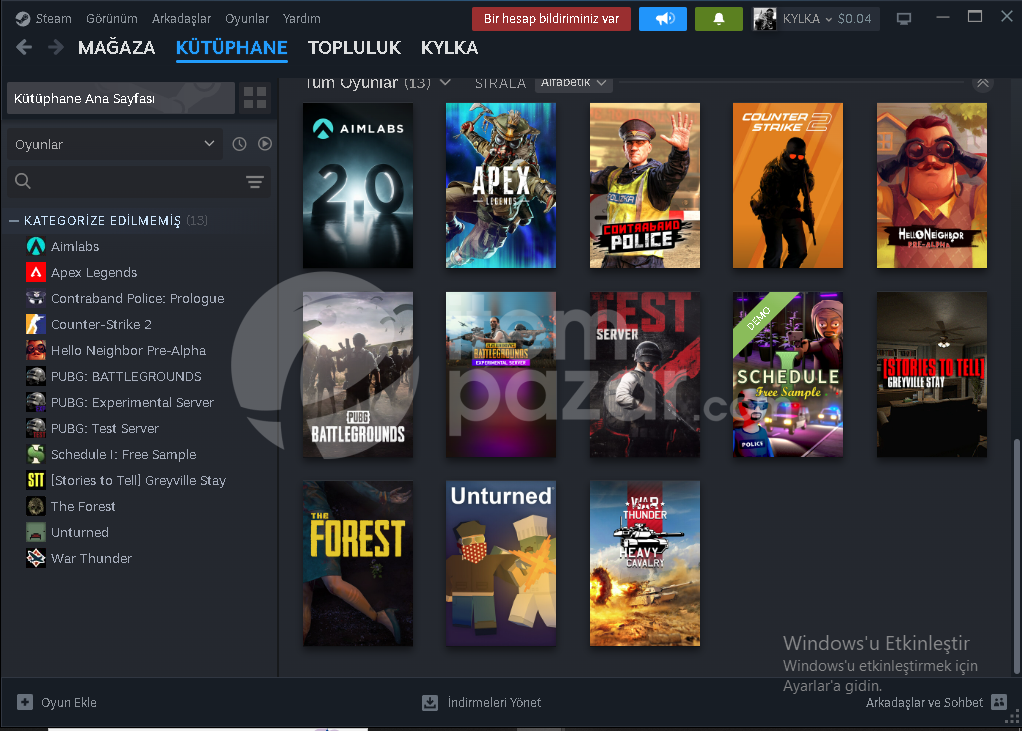Select The Forest in the list
This screenshot has height=731, width=1022.
point(83,506)
